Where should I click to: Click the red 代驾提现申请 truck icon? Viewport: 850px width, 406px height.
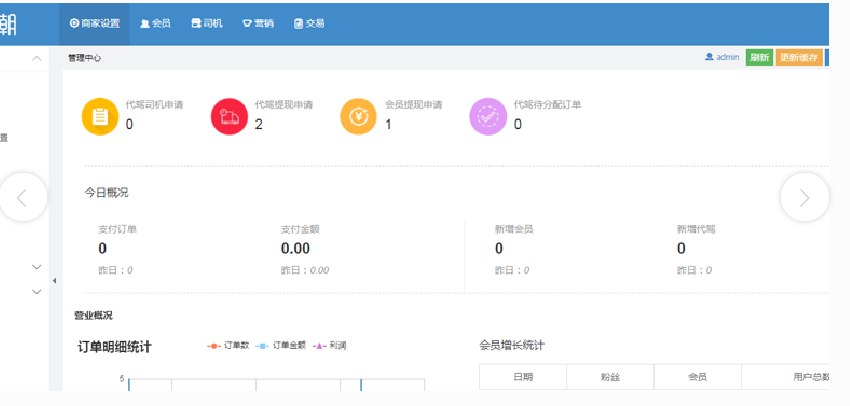pos(229,116)
